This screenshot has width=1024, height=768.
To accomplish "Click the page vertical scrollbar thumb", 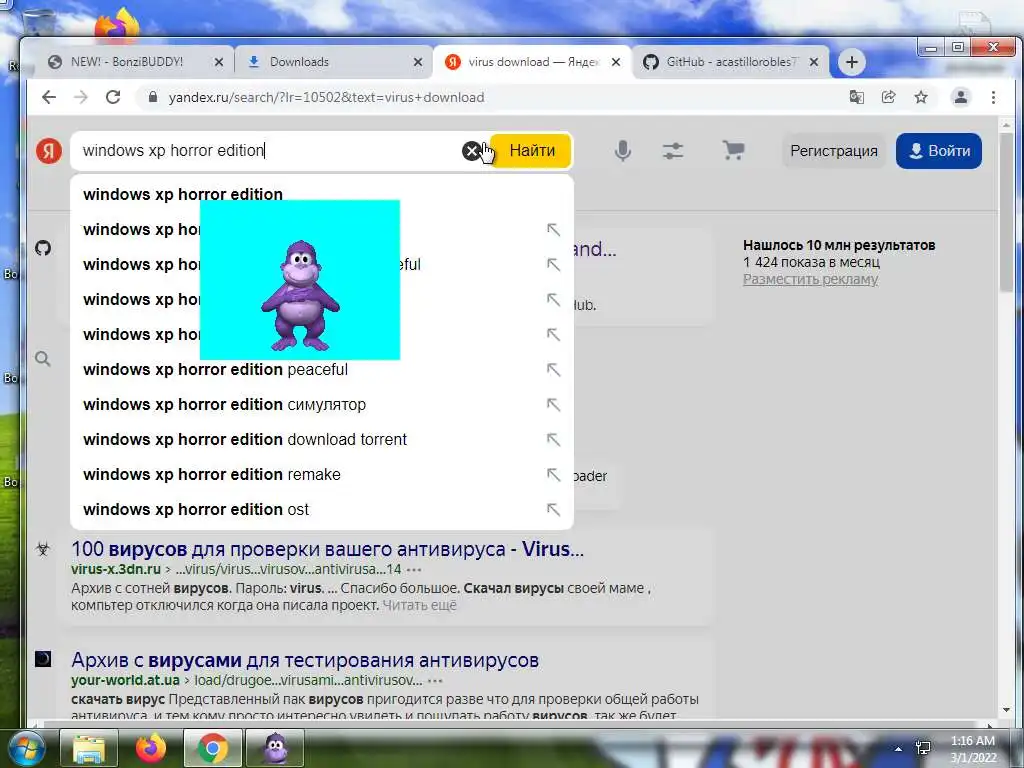I will point(1006,212).
